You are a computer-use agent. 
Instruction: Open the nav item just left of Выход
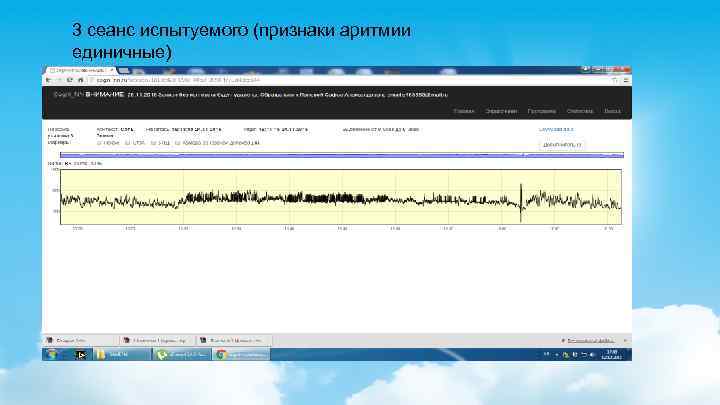coord(579,111)
